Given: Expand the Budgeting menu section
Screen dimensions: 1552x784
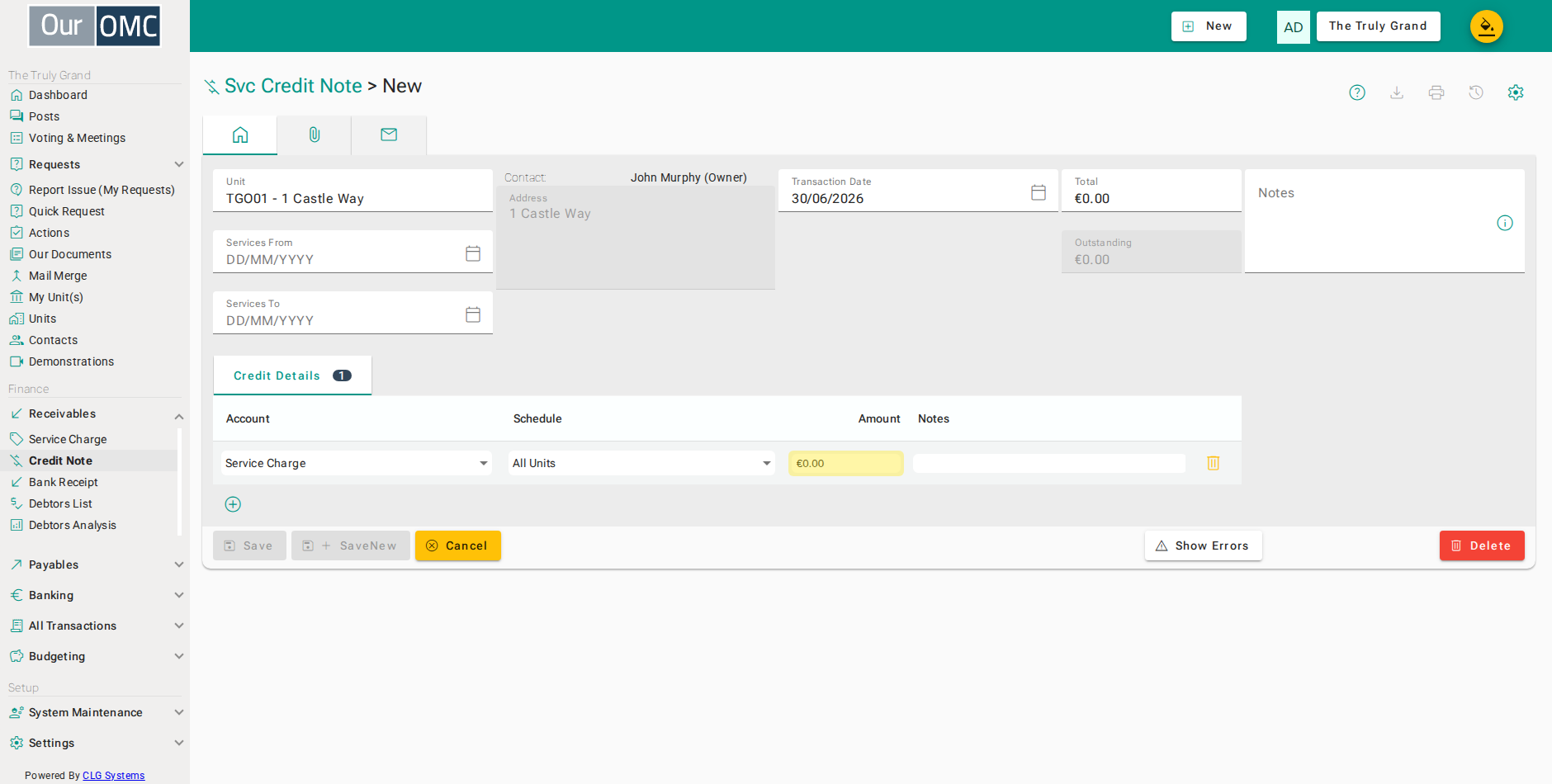Looking at the screenshot, I should point(96,656).
